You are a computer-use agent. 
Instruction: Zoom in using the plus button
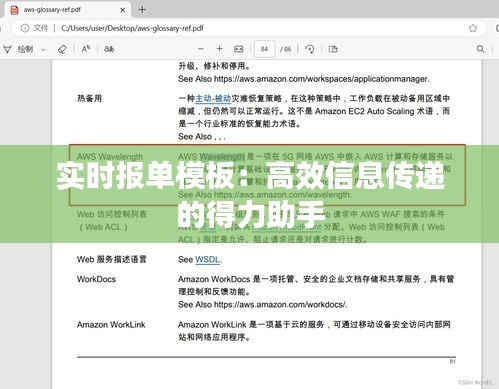219,49
